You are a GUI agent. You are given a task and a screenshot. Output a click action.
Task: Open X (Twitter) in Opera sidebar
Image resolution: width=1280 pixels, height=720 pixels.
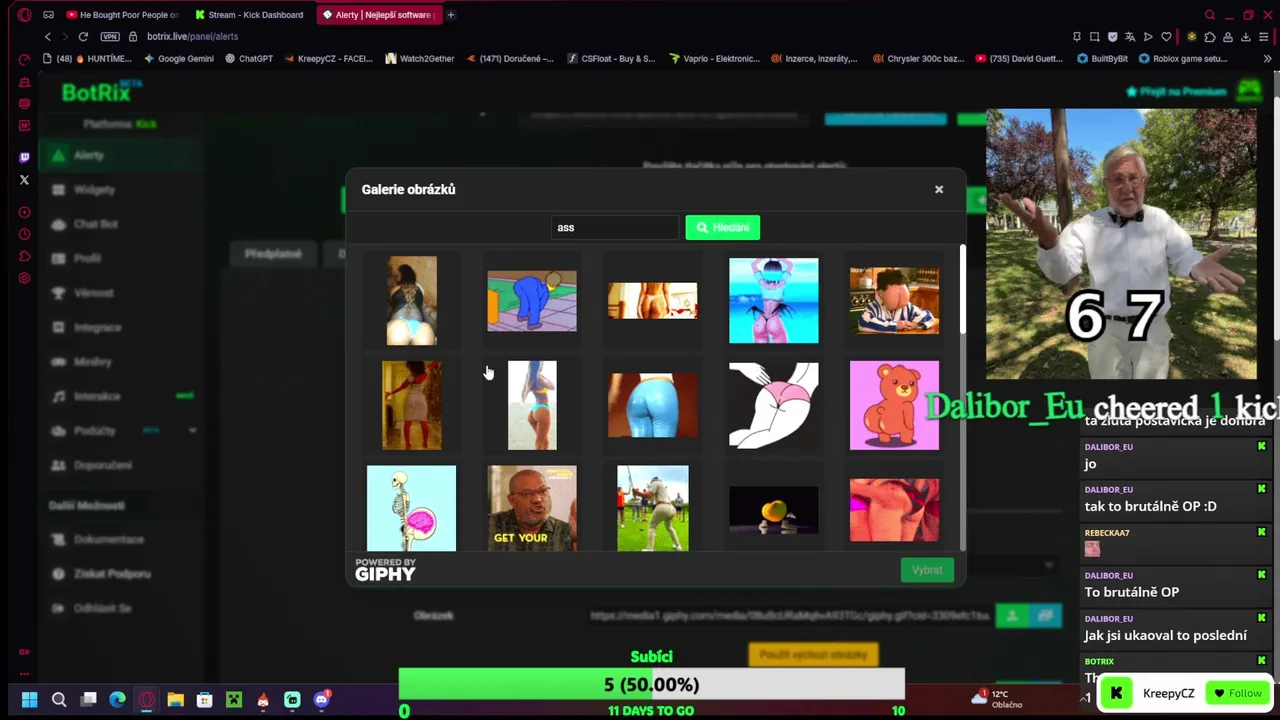tap(24, 180)
